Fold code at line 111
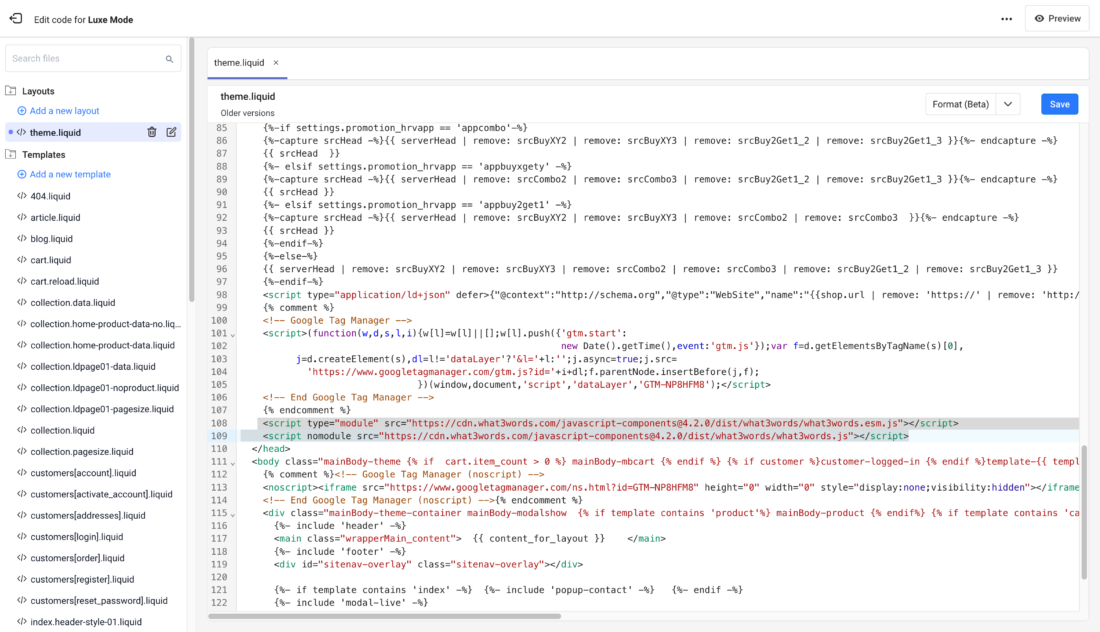The image size is (1100, 632). tap(233, 462)
